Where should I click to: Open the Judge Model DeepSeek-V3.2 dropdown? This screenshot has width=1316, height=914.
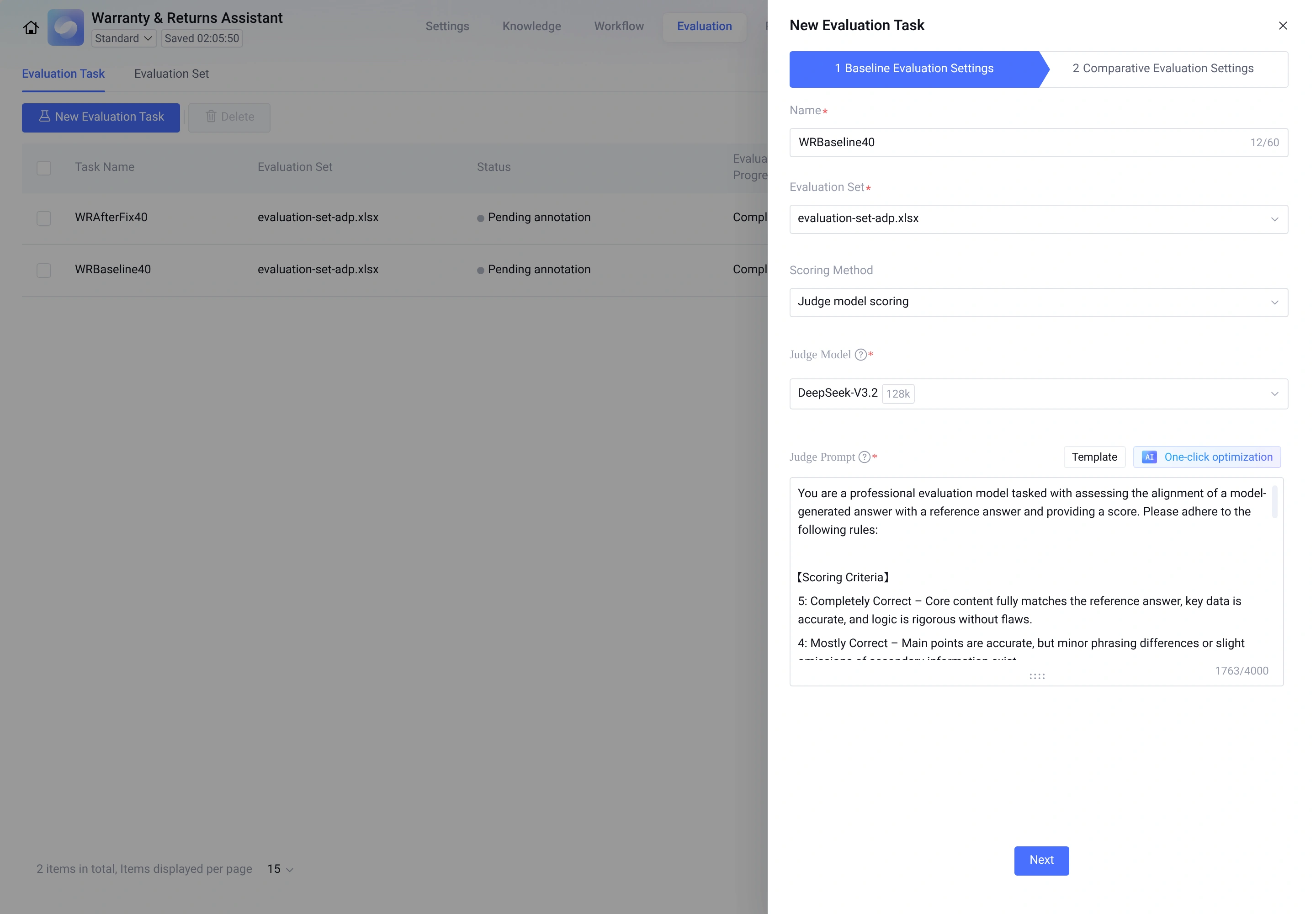(x=1038, y=393)
